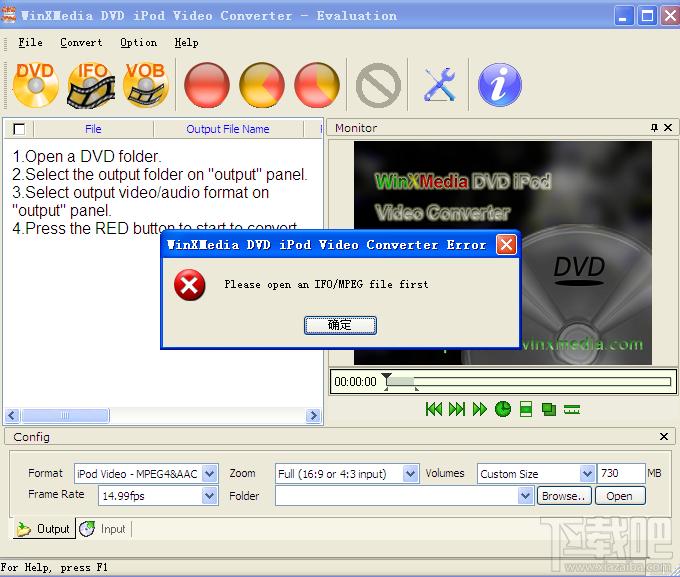Click the File column header
This screenshot has width=680, height=577.
point(93,129)
